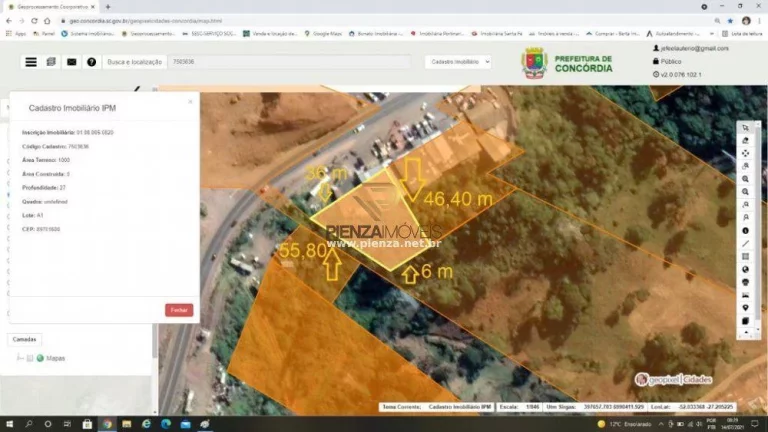The height and width of the screenshot is (432, 768).
Task: Reload the page with the refresh icon
Action: point(34,21)
